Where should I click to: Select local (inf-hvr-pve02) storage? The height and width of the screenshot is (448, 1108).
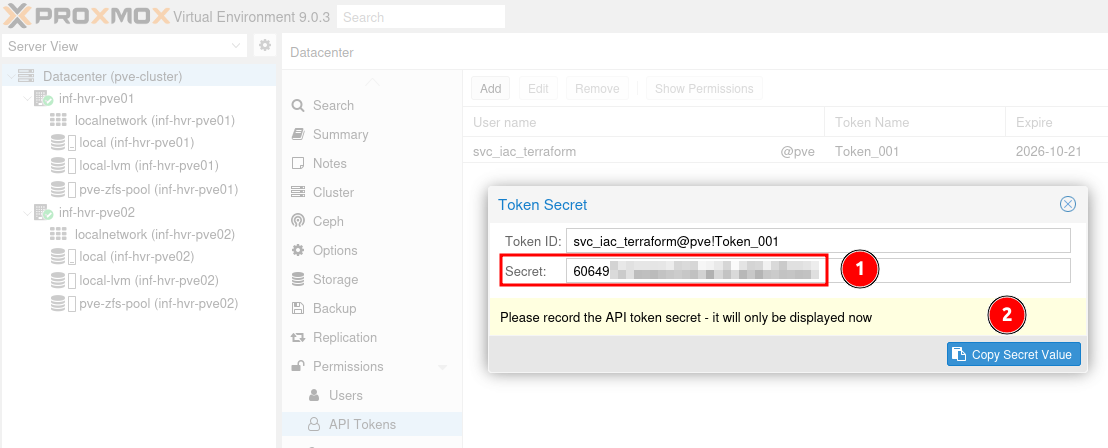click(136, 257)
